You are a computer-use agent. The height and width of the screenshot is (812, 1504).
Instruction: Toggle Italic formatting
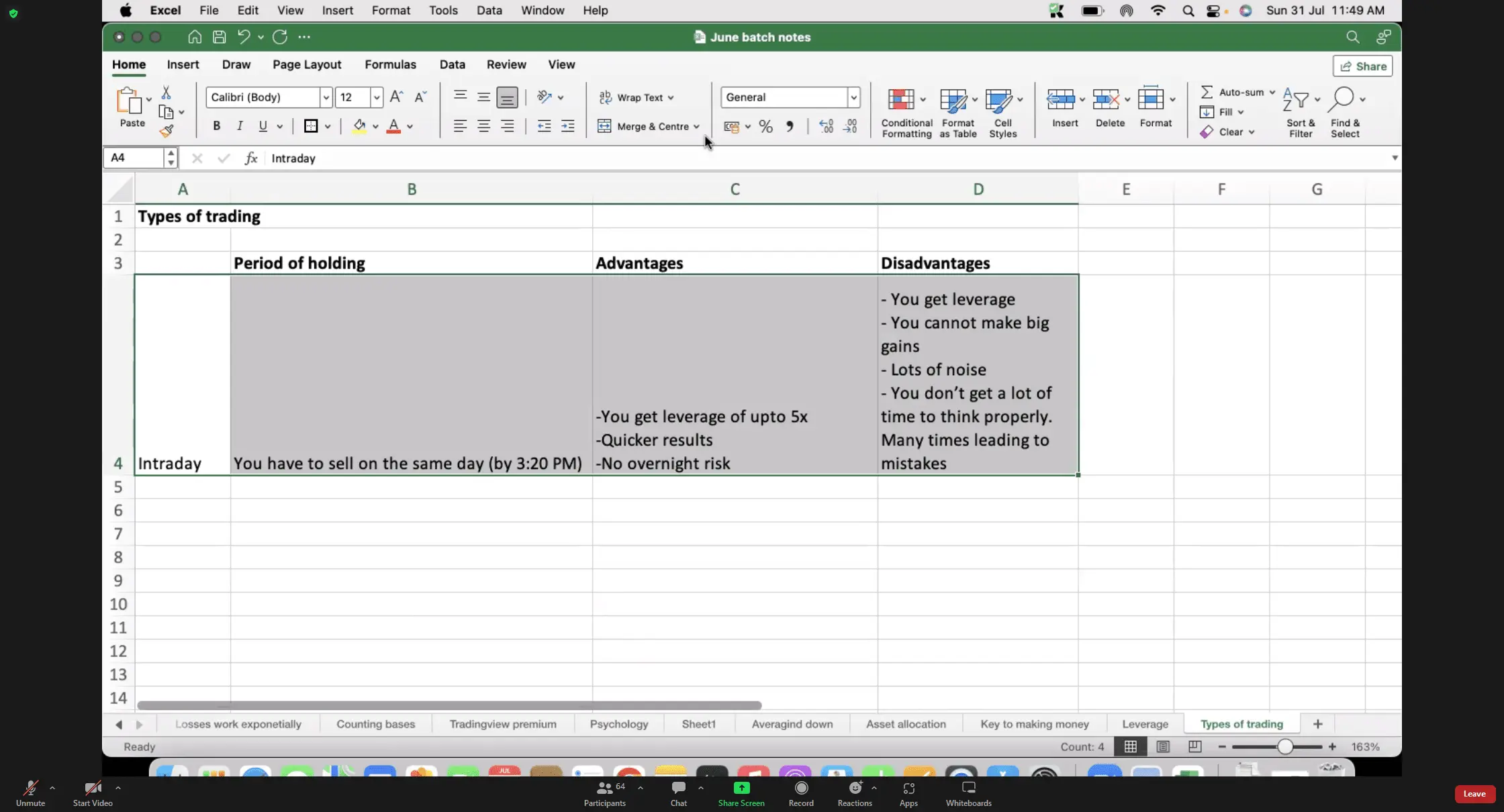(x=240, y=126)
